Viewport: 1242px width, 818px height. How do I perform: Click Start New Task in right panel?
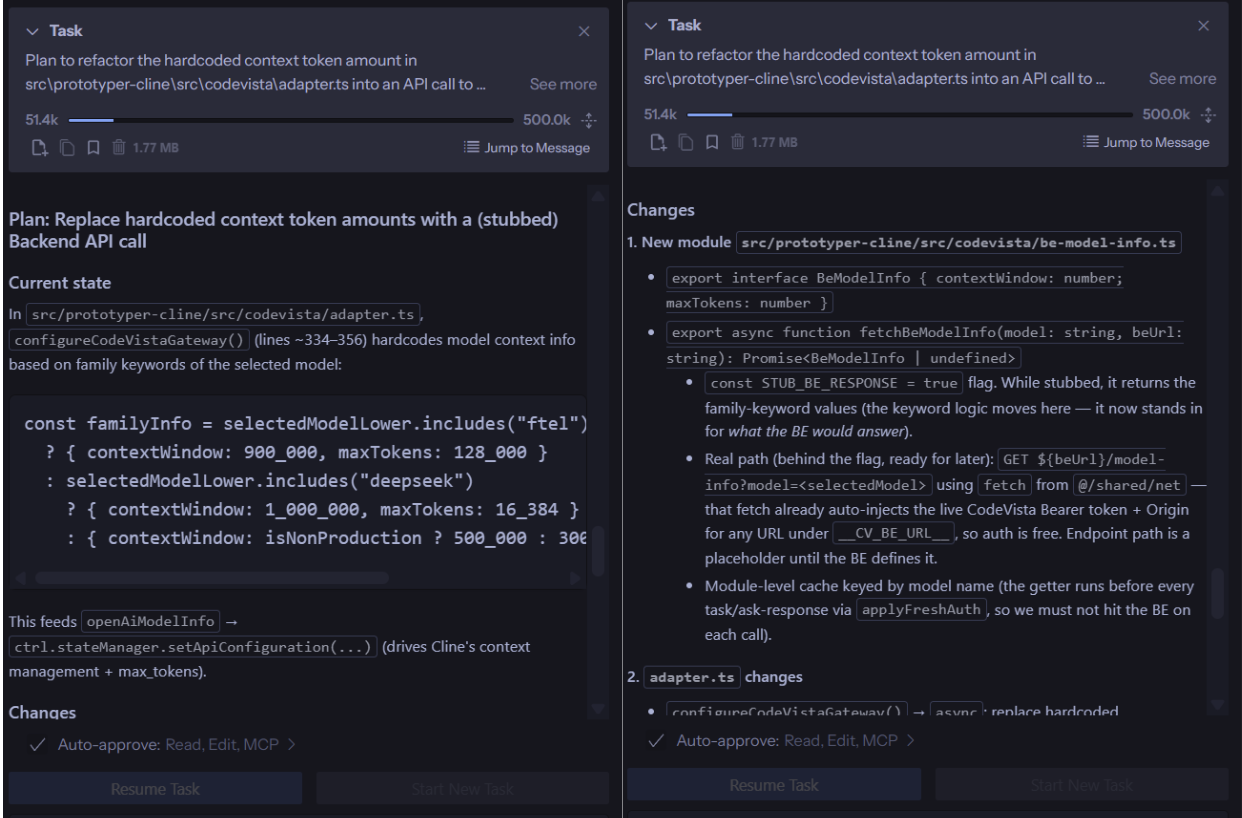1082,785
